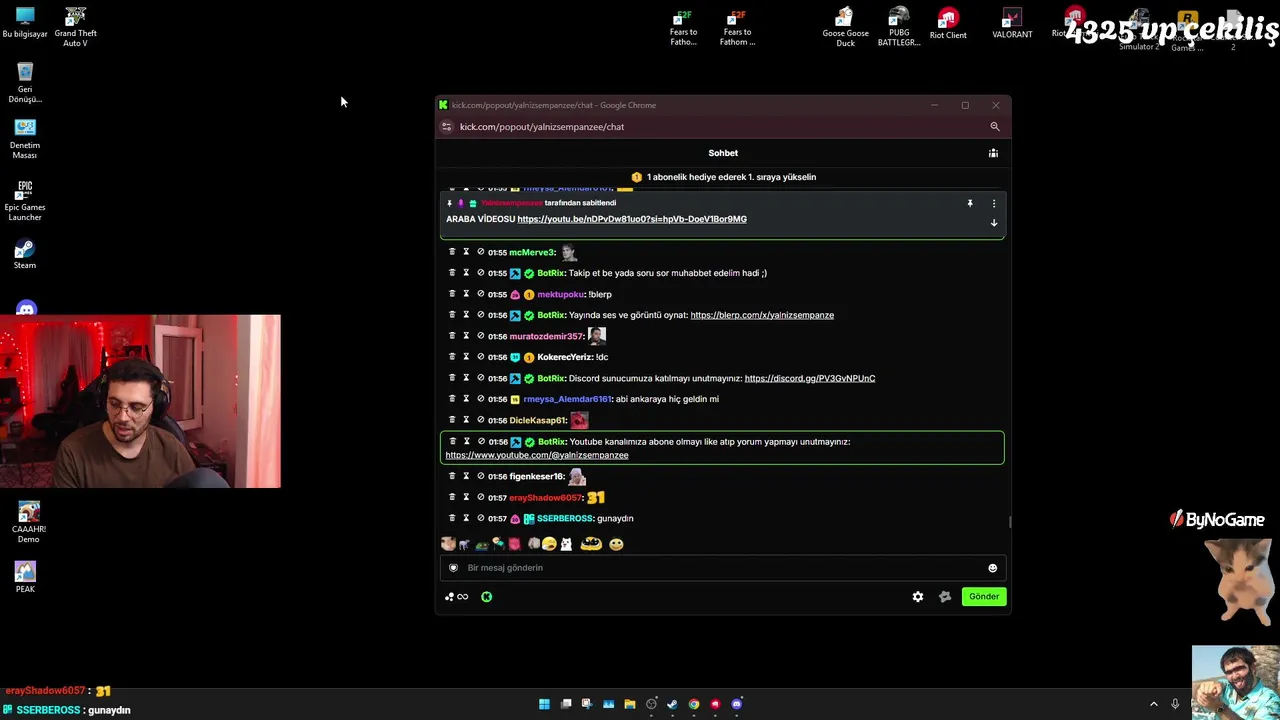Delete the KokerecYeriz !dc message
This screenshot has width=1280, height=720.
click(x=452, y=357)
